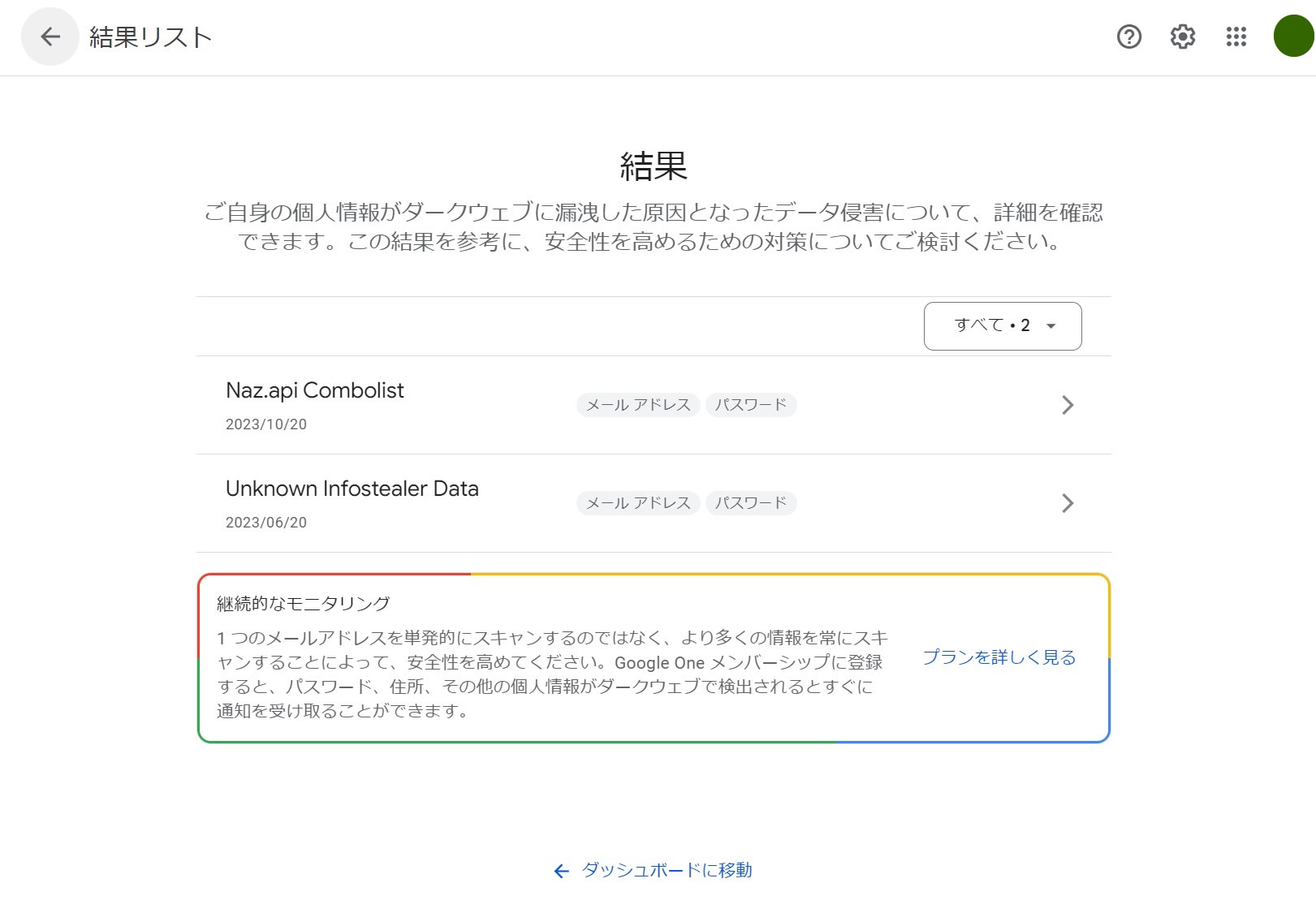Click the back arrow beside 結果リスト
This screenshot has height=913, width=1316.
click(x=50, y=37)
